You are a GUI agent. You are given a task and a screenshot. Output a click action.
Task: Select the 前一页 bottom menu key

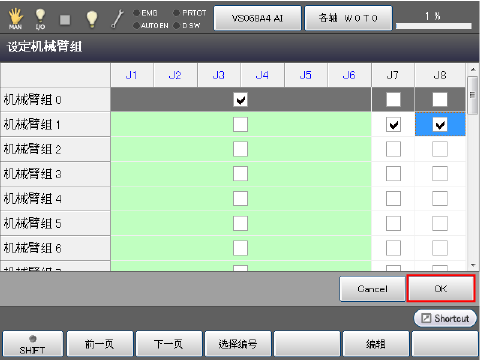coord(100,344)
